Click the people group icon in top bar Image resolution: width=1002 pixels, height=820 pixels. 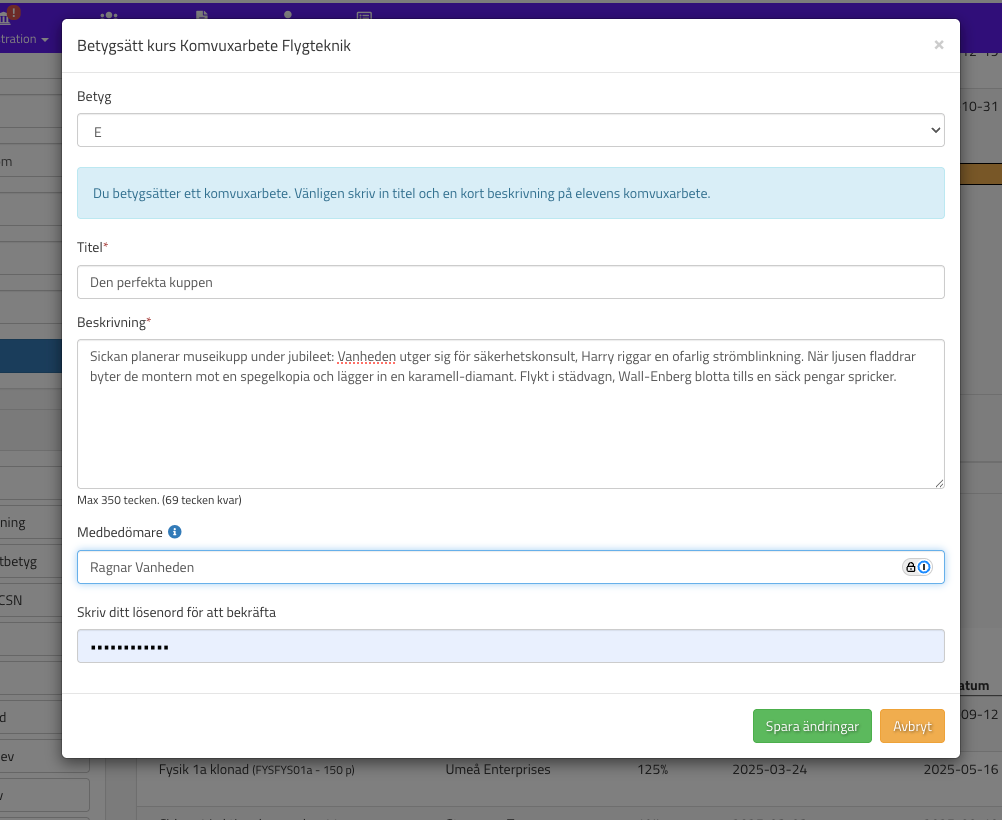coord(109,16)
